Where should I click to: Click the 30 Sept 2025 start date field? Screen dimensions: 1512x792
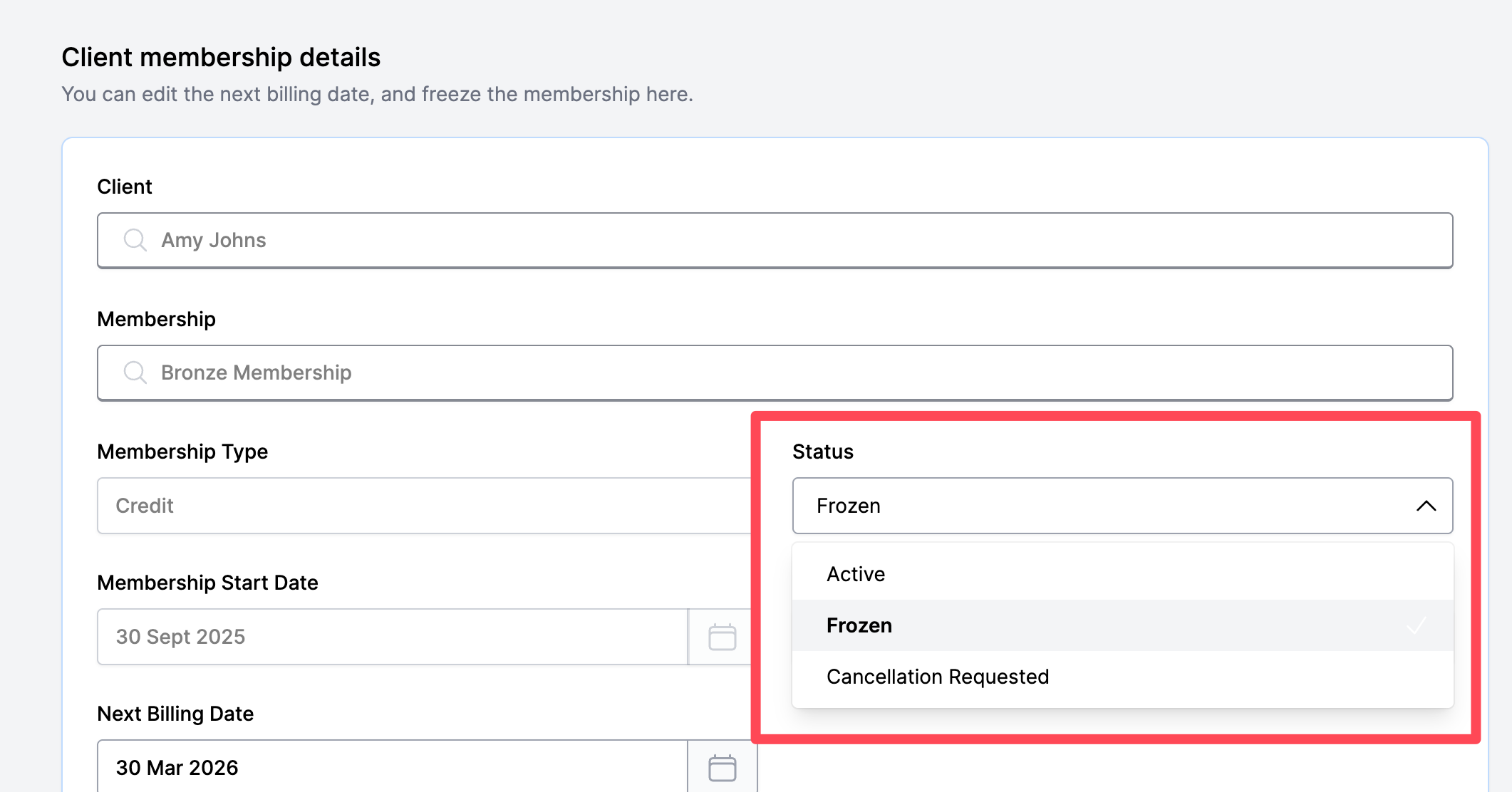[392, 637]
